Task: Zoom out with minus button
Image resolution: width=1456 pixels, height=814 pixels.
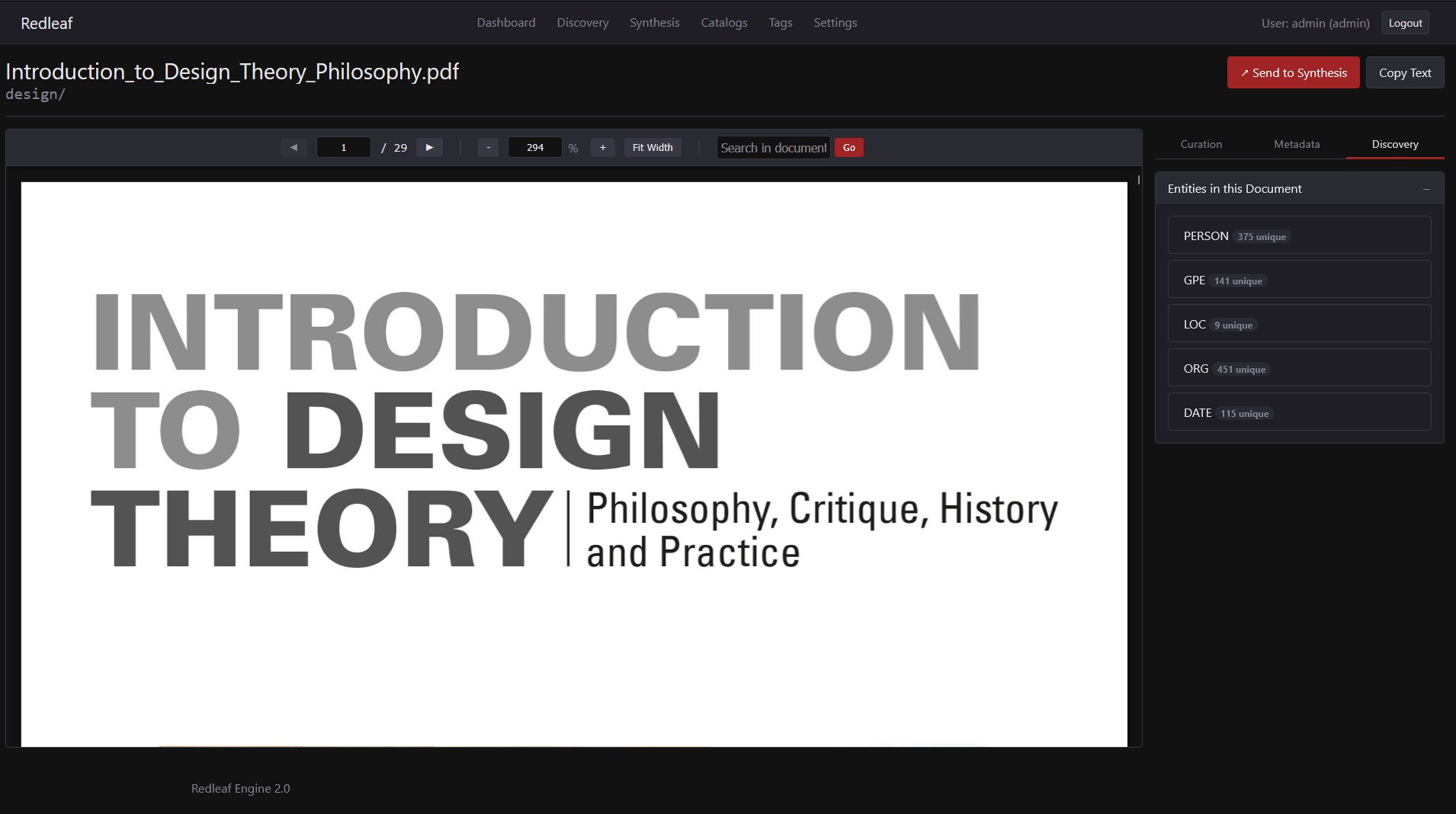Action: (x=488, y=148)
